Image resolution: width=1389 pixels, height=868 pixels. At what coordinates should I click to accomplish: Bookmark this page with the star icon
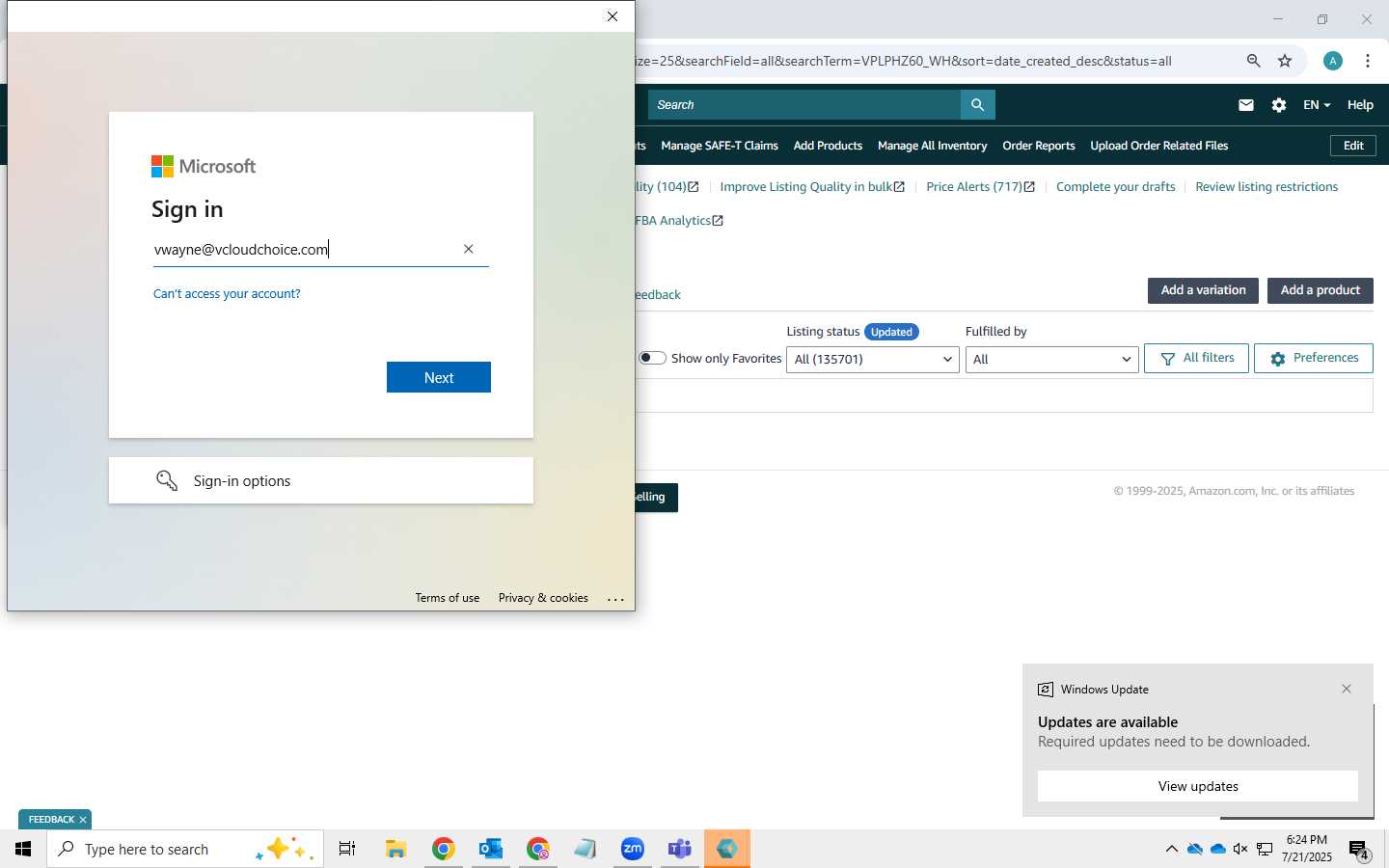1285,61
